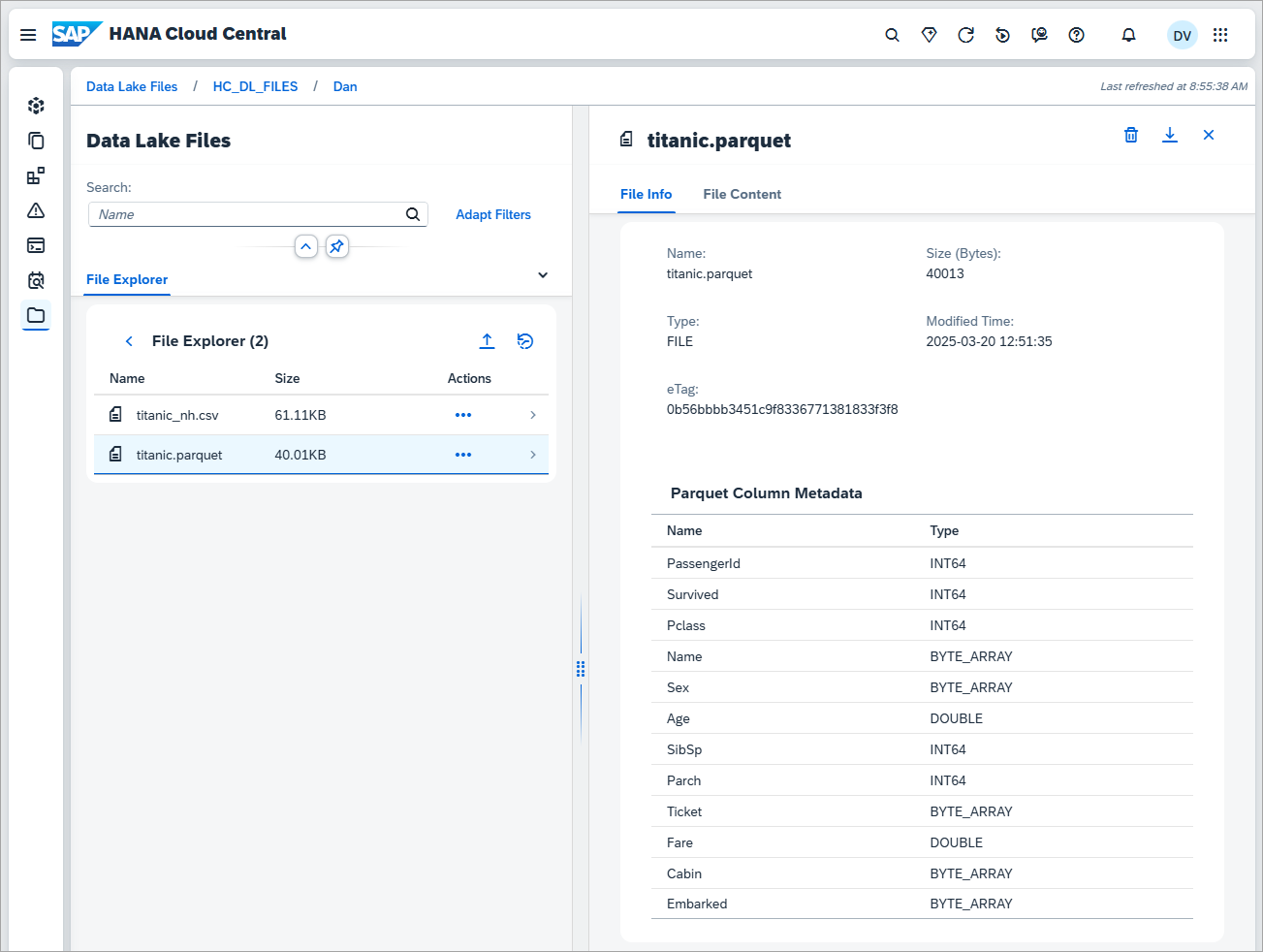1263x952 pixels.
Task: Open the notifications bell
Action: pos(1128,35)
